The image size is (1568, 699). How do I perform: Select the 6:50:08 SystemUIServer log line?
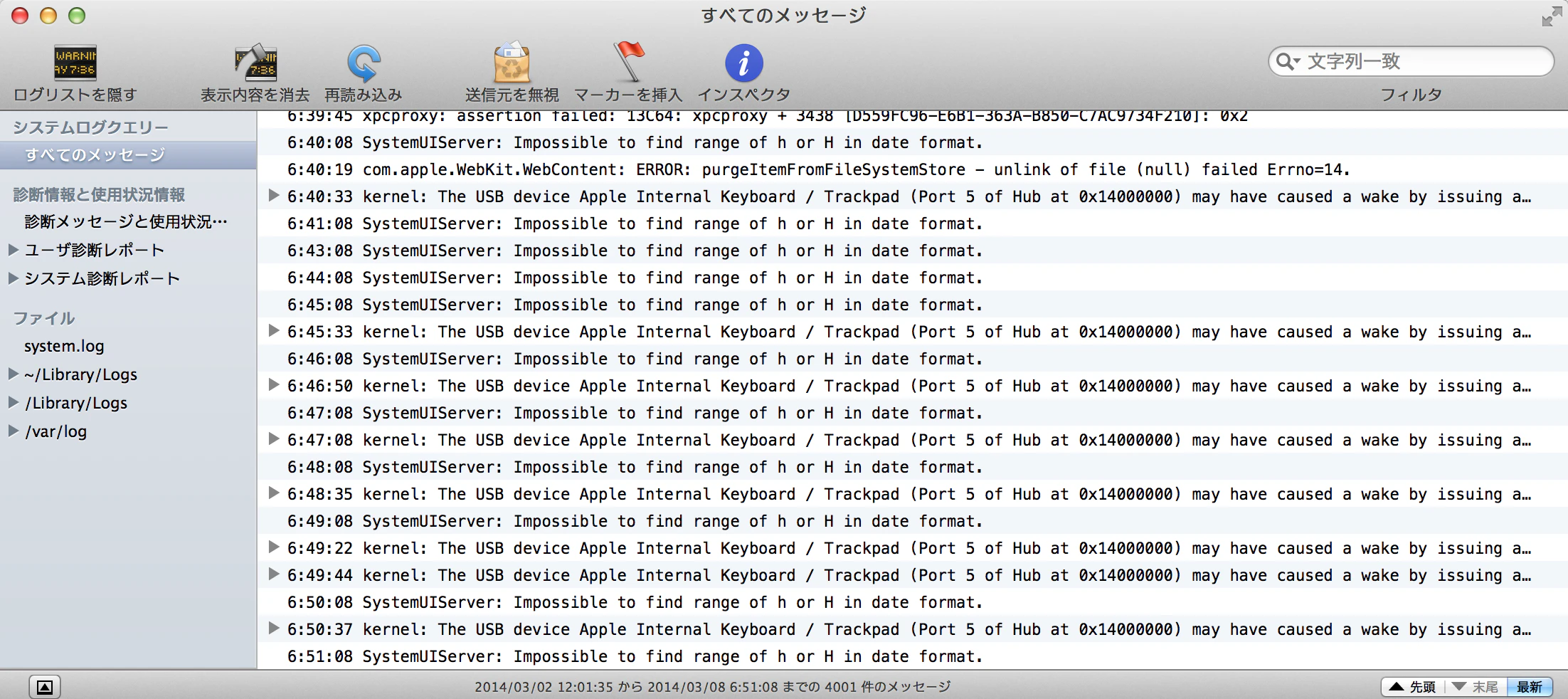(x=912, y=602)
